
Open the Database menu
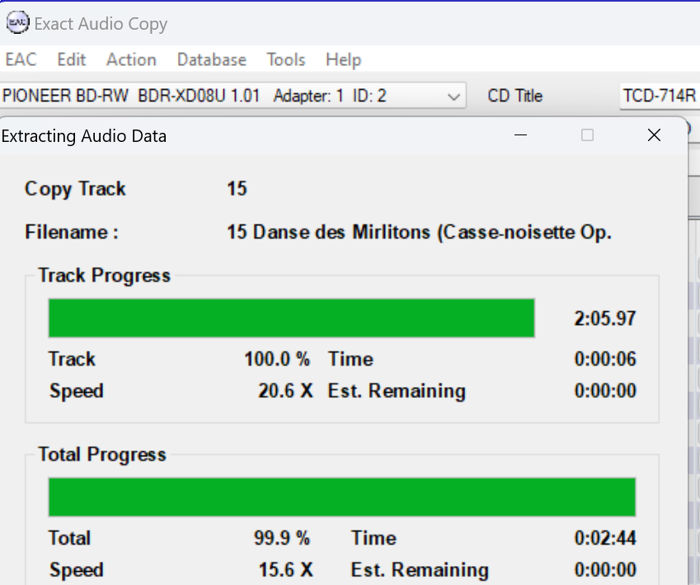point(212,59)
